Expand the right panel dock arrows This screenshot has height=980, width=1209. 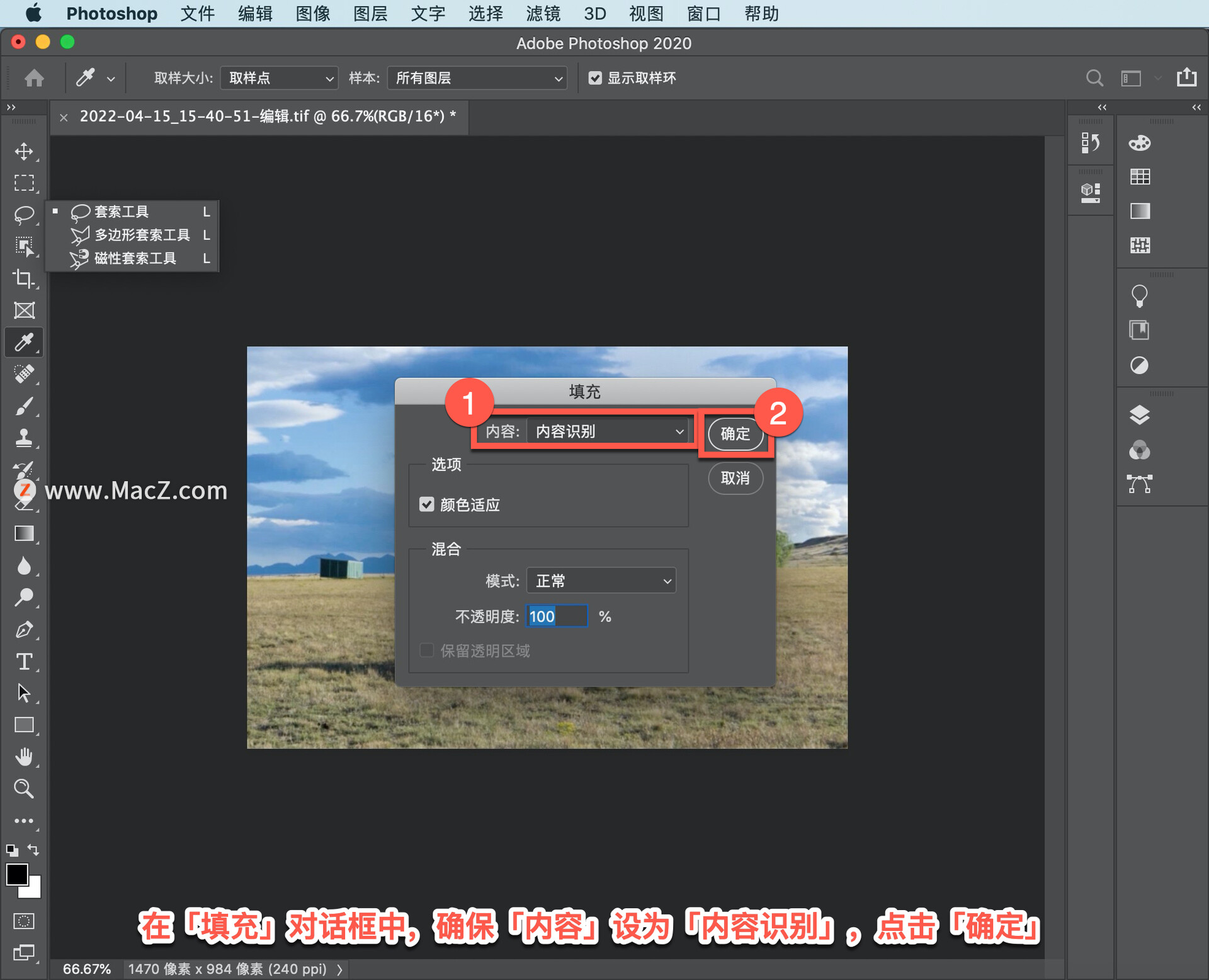[1196, 107]
